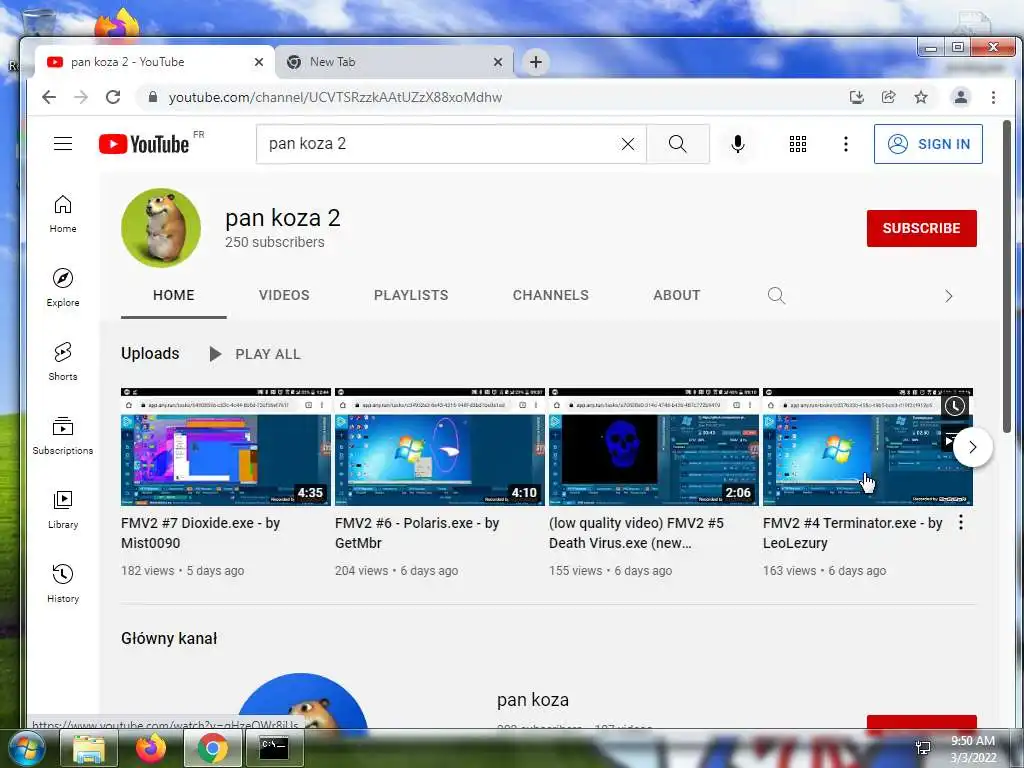Click the browser address bar URL
The width and height of the screenshot is (1024, 768).
point(335,97)
